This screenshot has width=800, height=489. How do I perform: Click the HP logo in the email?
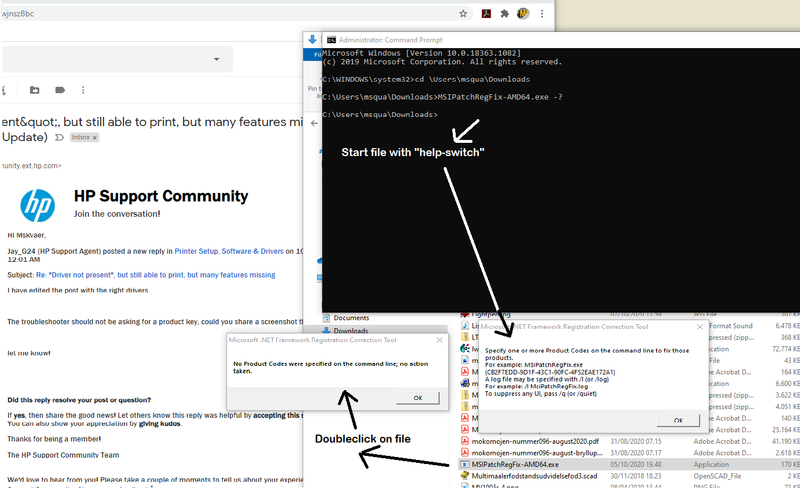pyautogui.click(x=42, y=206)
